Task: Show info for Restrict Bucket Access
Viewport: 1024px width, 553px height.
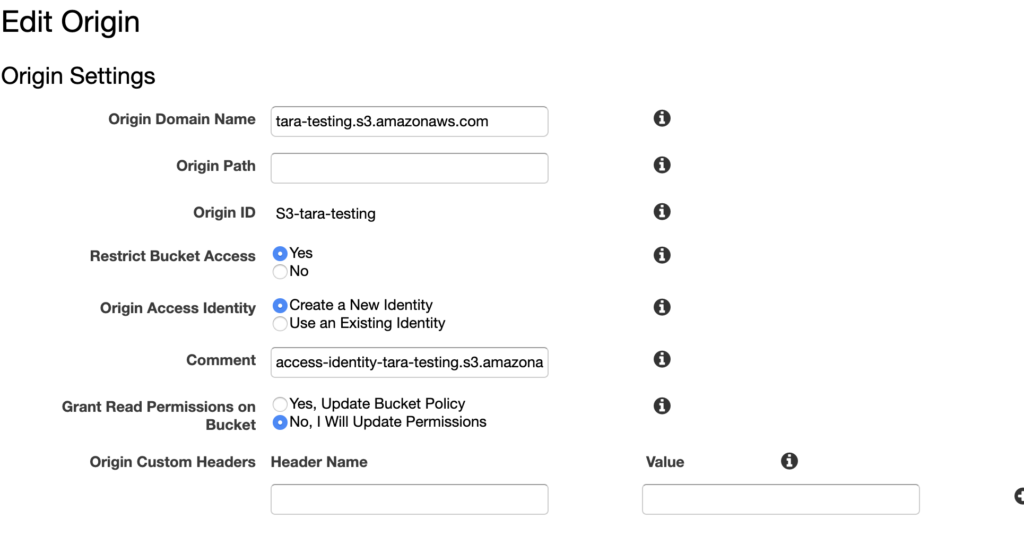Action: tap(662, 255)
